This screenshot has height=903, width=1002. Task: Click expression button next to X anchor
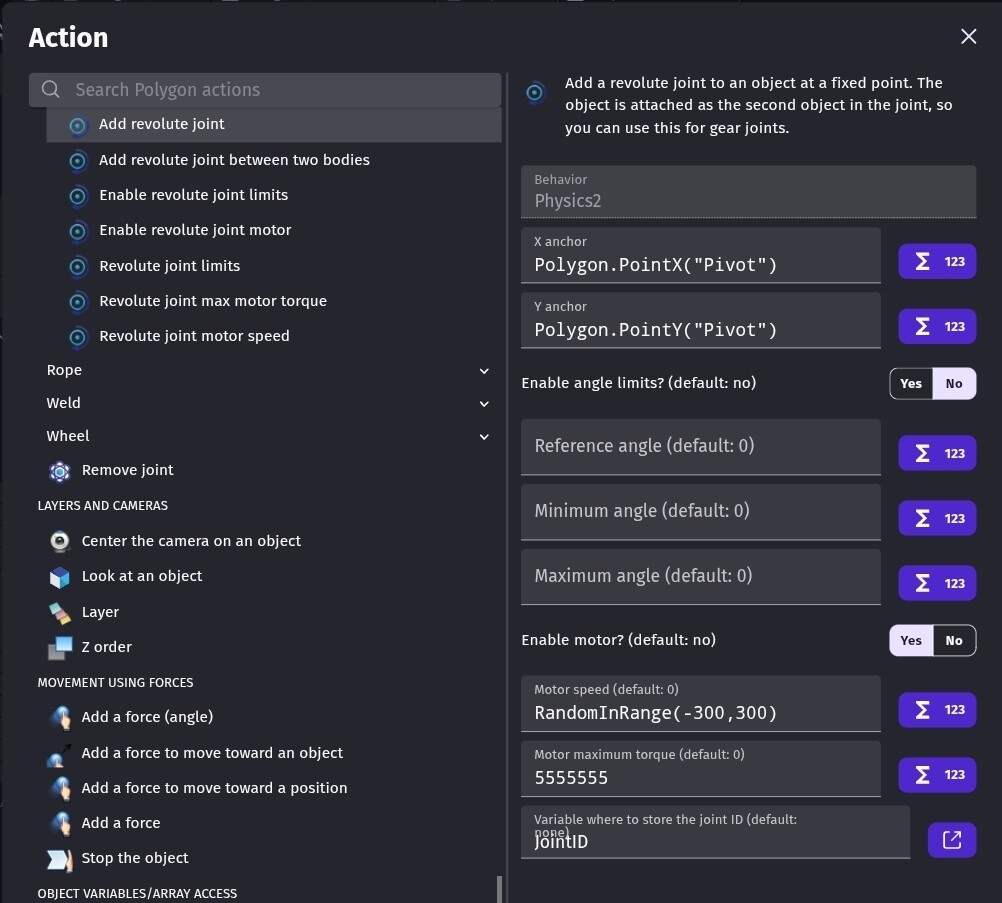pyautogui.click(x=936, y=261)
